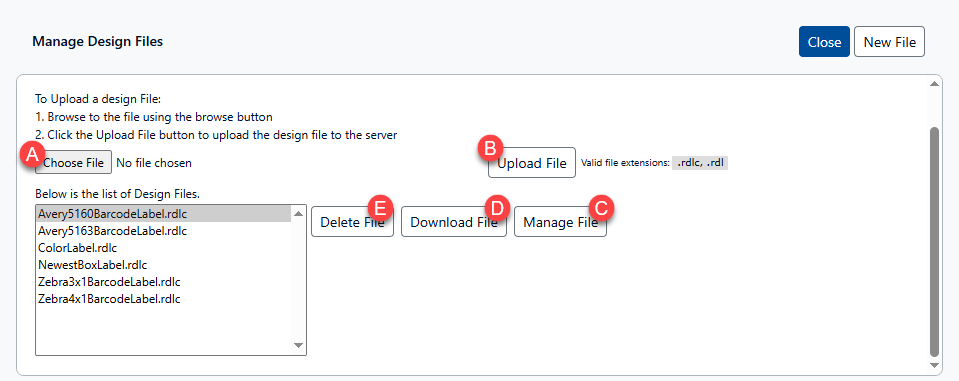Click the Upload File button
This screenshot has width=959, height=381.
pos(531,163)
